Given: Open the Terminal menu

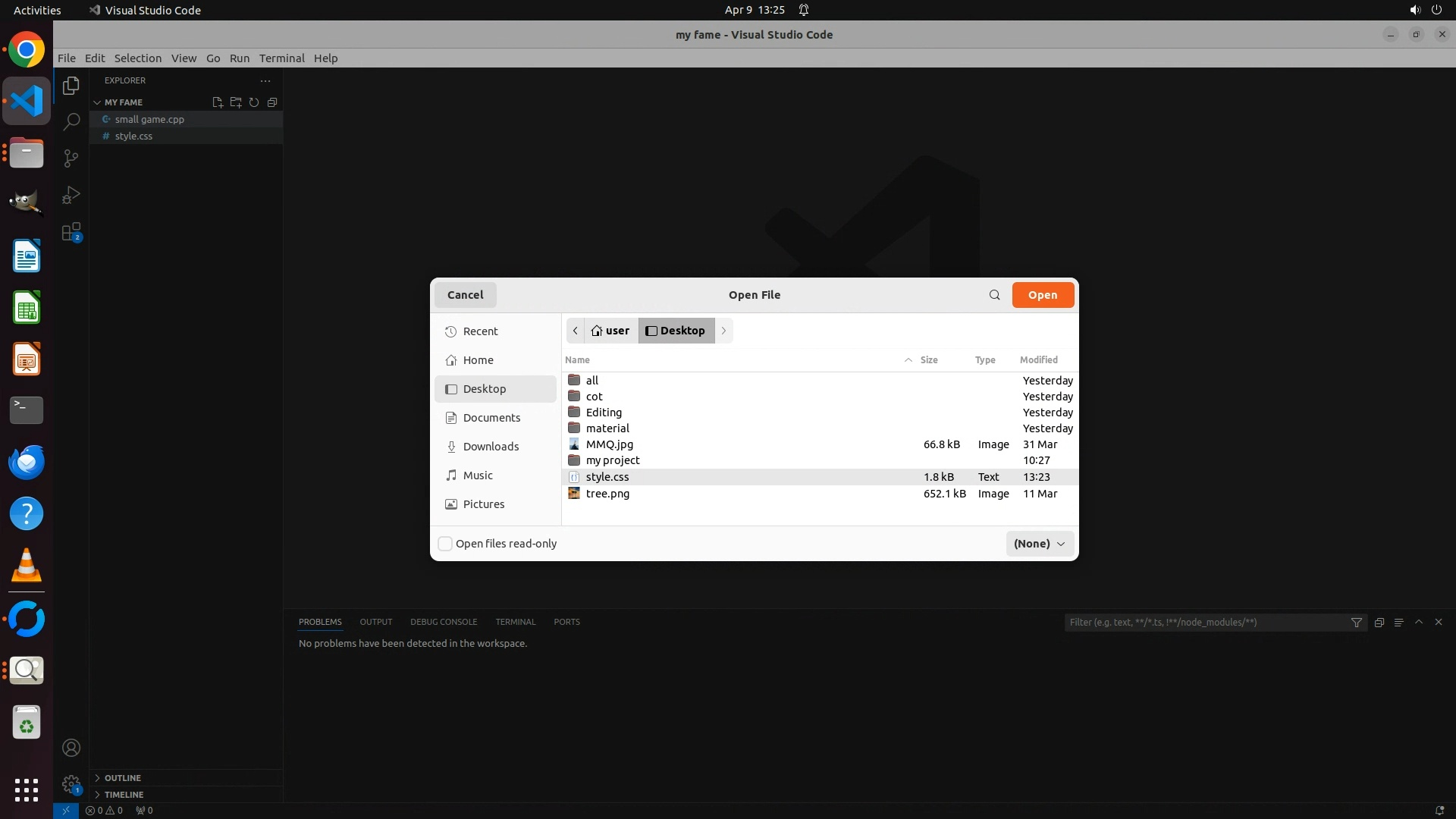Looking at the screenshot, I should (x=281, y=58).
